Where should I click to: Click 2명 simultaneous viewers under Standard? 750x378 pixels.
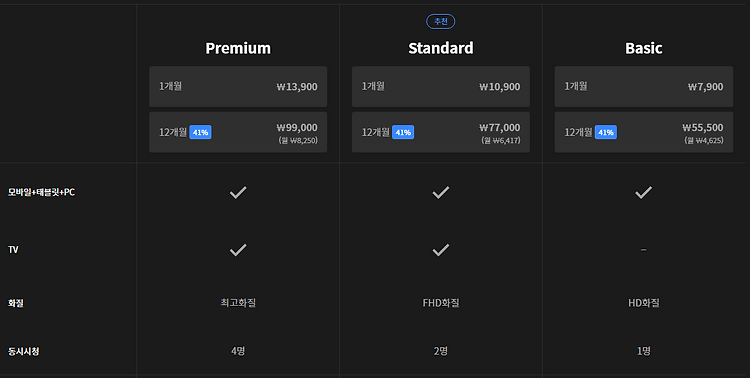(441, 351)
